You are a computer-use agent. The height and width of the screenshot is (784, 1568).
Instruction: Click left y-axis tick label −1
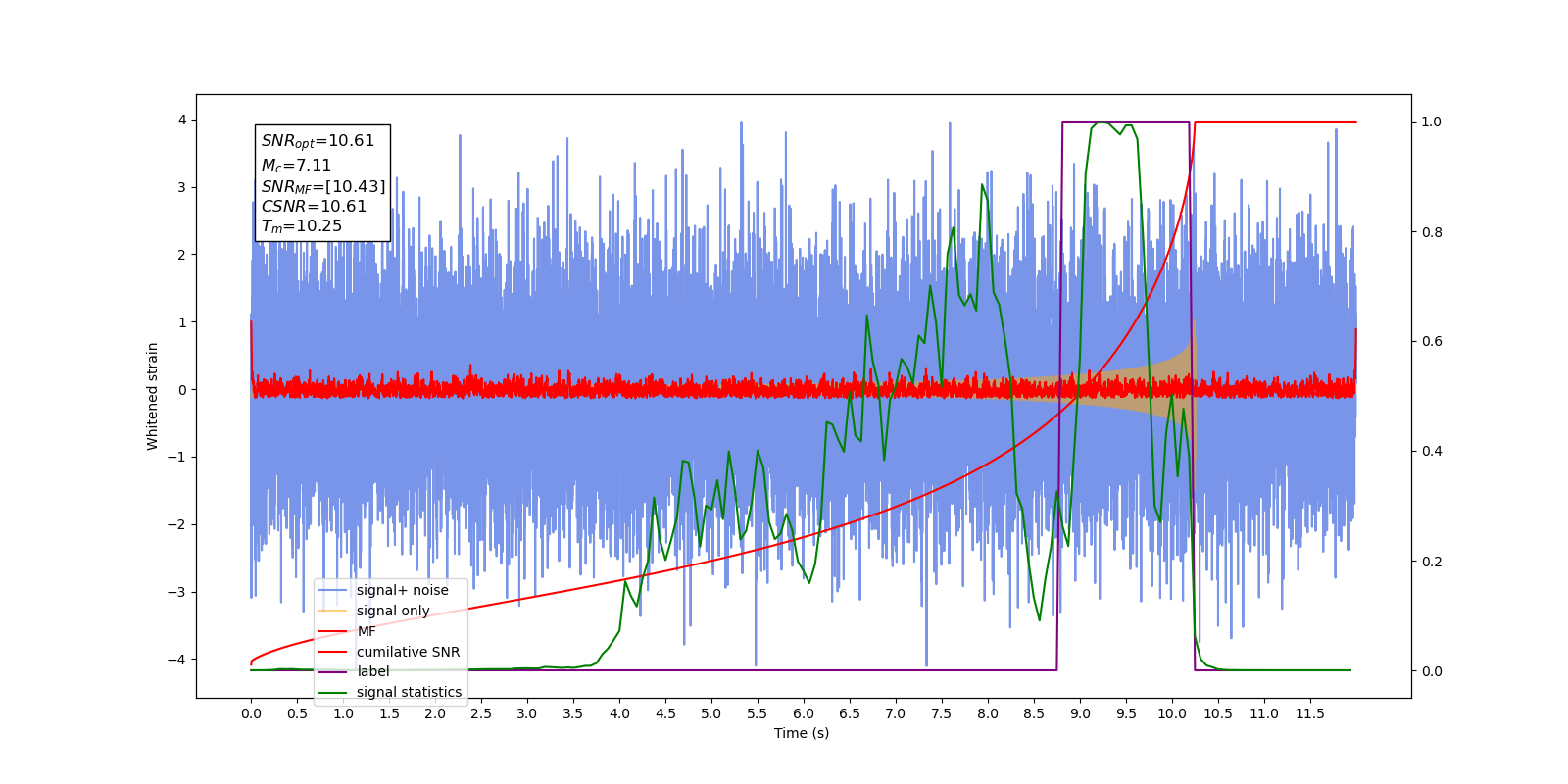[177, 457]
